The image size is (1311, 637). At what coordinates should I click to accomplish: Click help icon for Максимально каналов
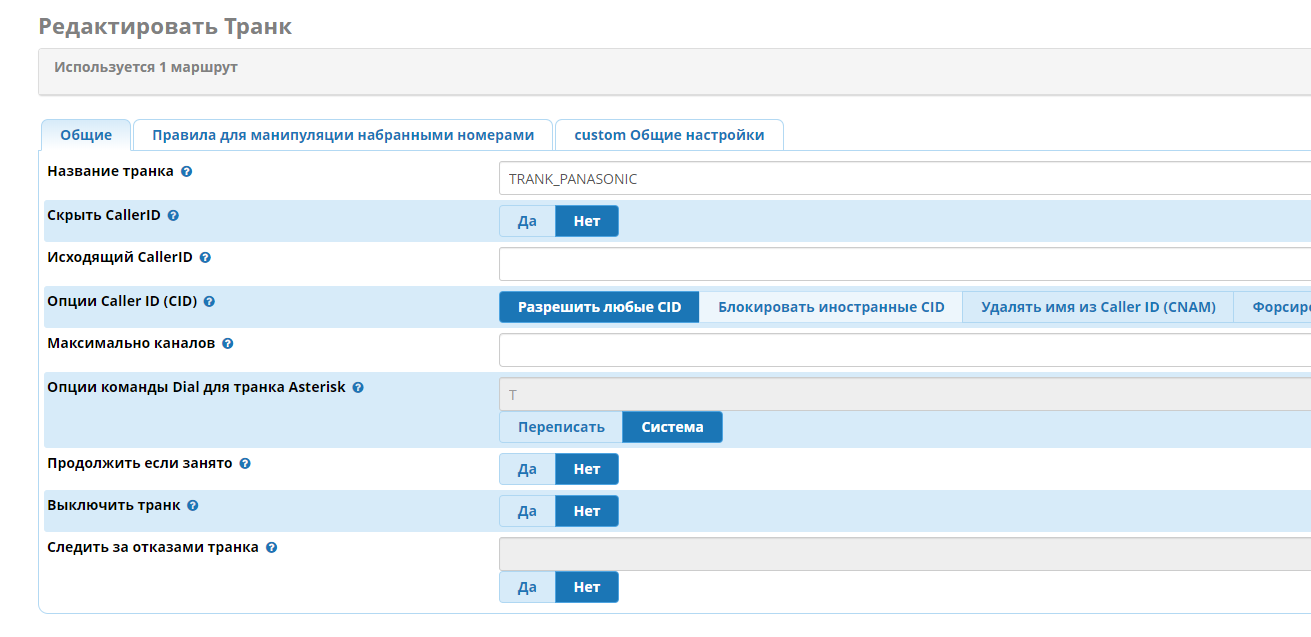227,344
